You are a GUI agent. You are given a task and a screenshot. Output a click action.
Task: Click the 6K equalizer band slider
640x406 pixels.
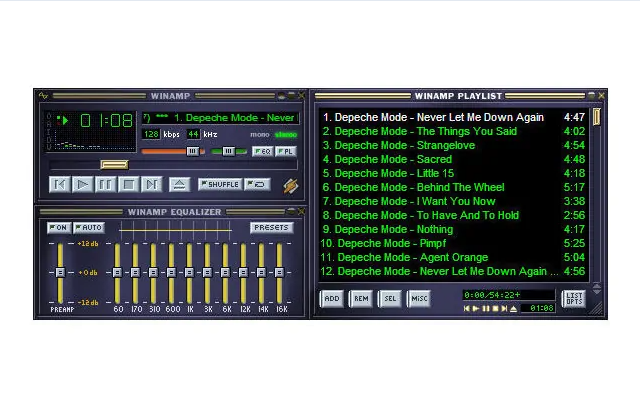pyautogui.click(x=225, y=272)
